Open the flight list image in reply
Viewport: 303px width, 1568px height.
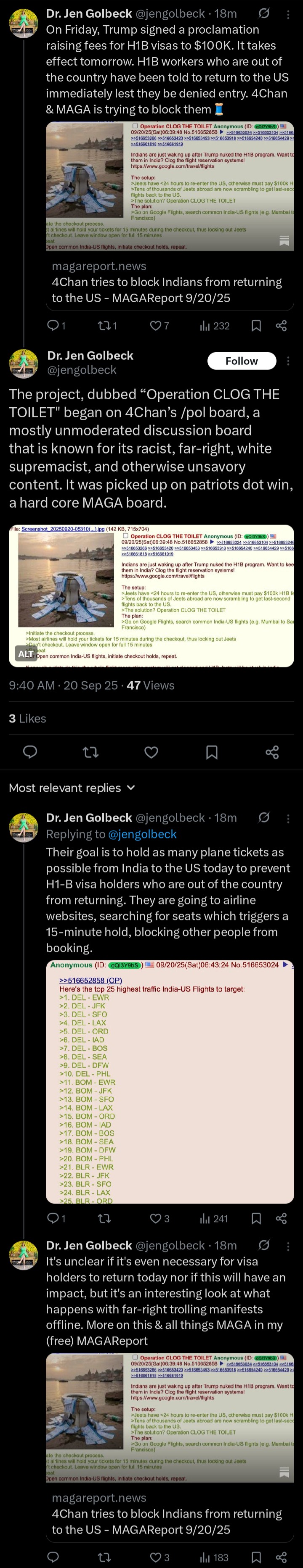click(x=170, y=1081)
